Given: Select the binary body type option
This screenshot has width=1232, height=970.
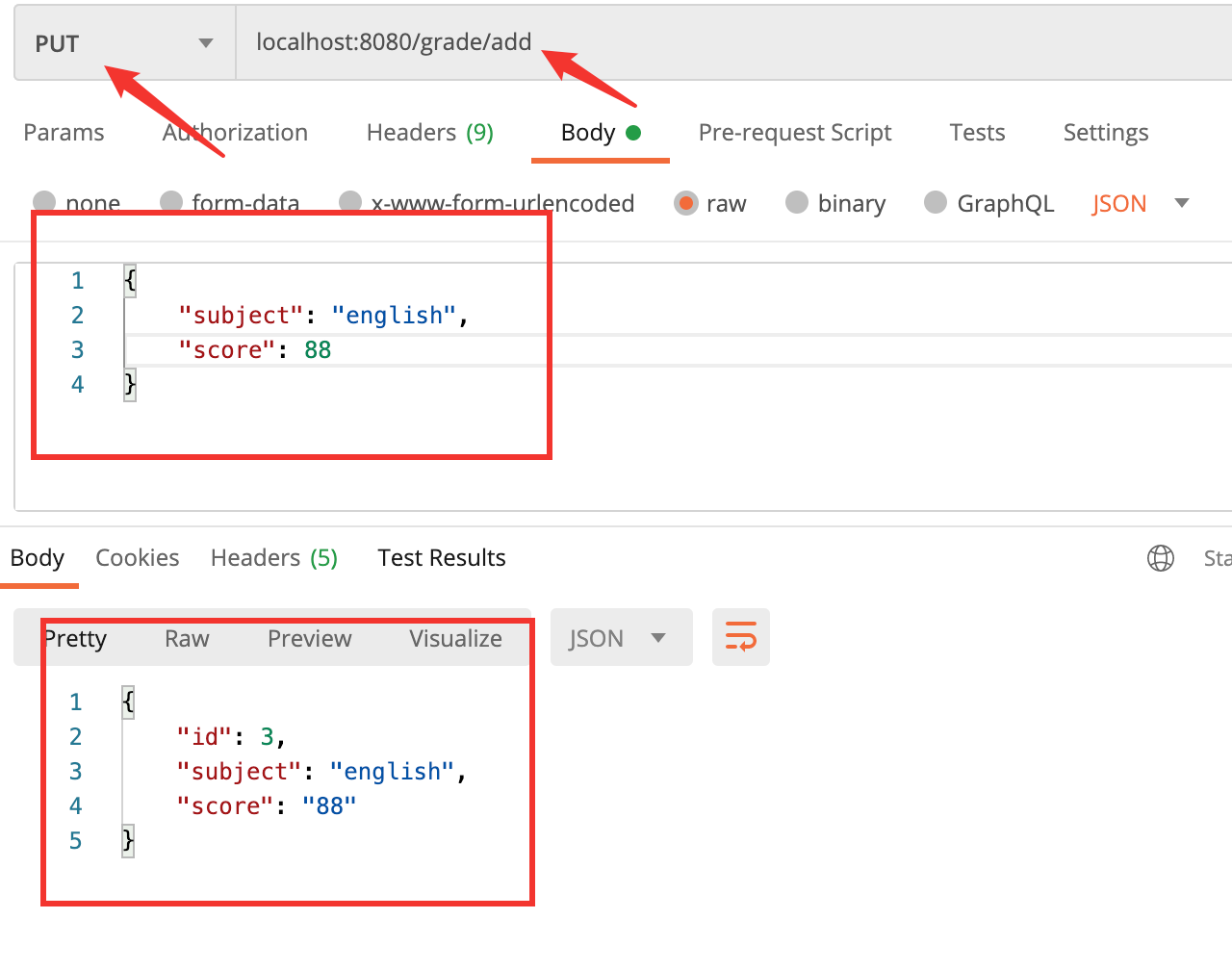Looking at the screenshot, I should (797, 203).
